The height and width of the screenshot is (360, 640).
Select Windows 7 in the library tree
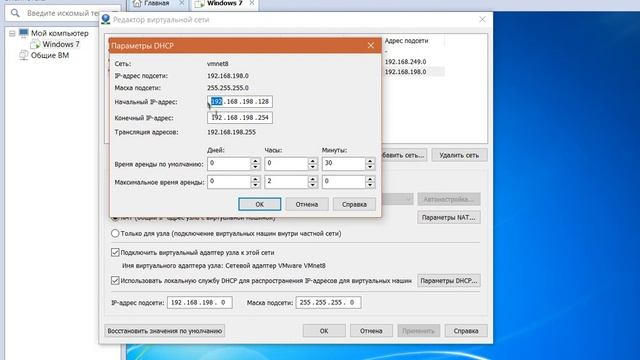[61, 44]
